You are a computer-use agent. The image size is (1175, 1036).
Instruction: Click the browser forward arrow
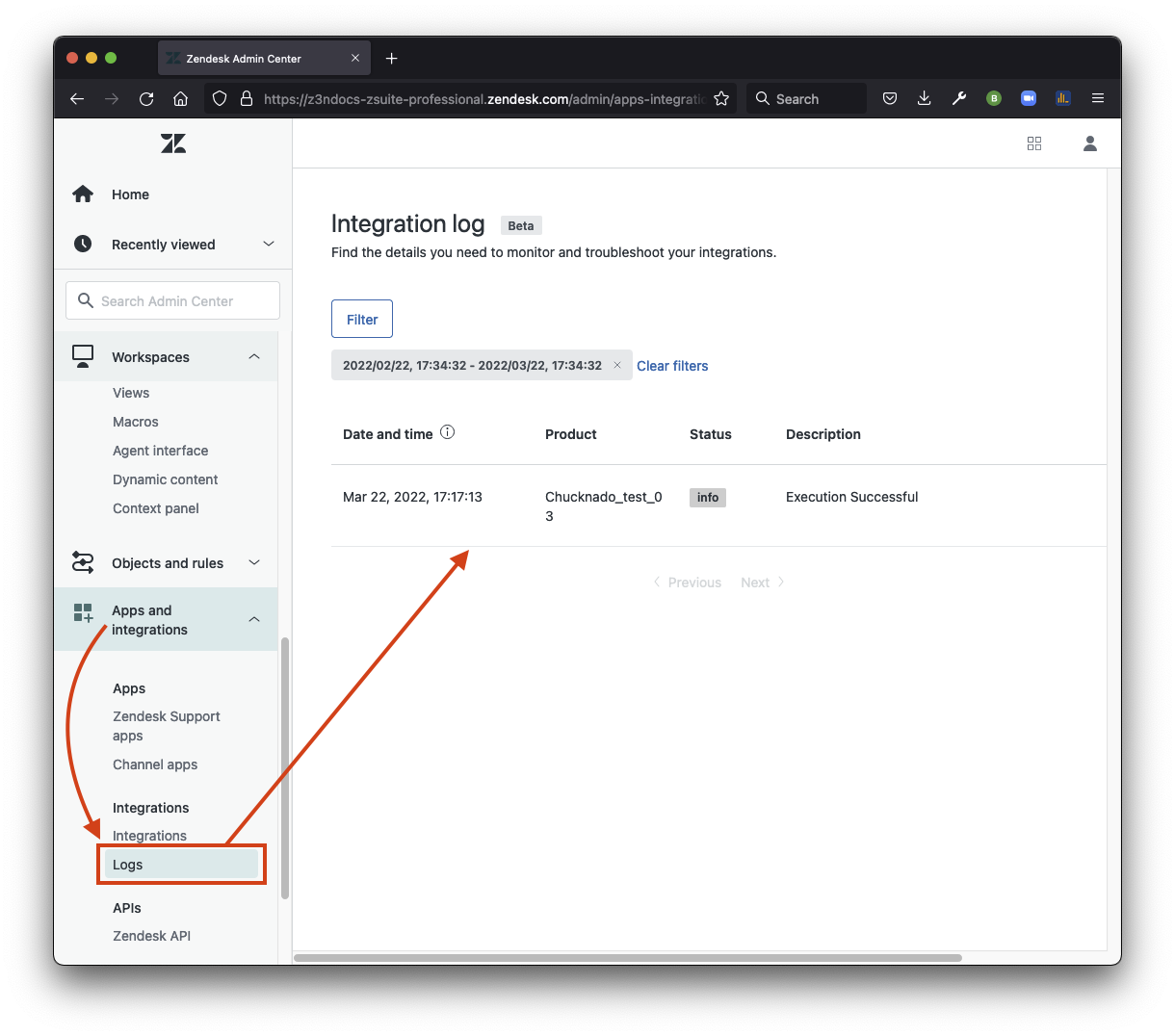coord(112,98)
